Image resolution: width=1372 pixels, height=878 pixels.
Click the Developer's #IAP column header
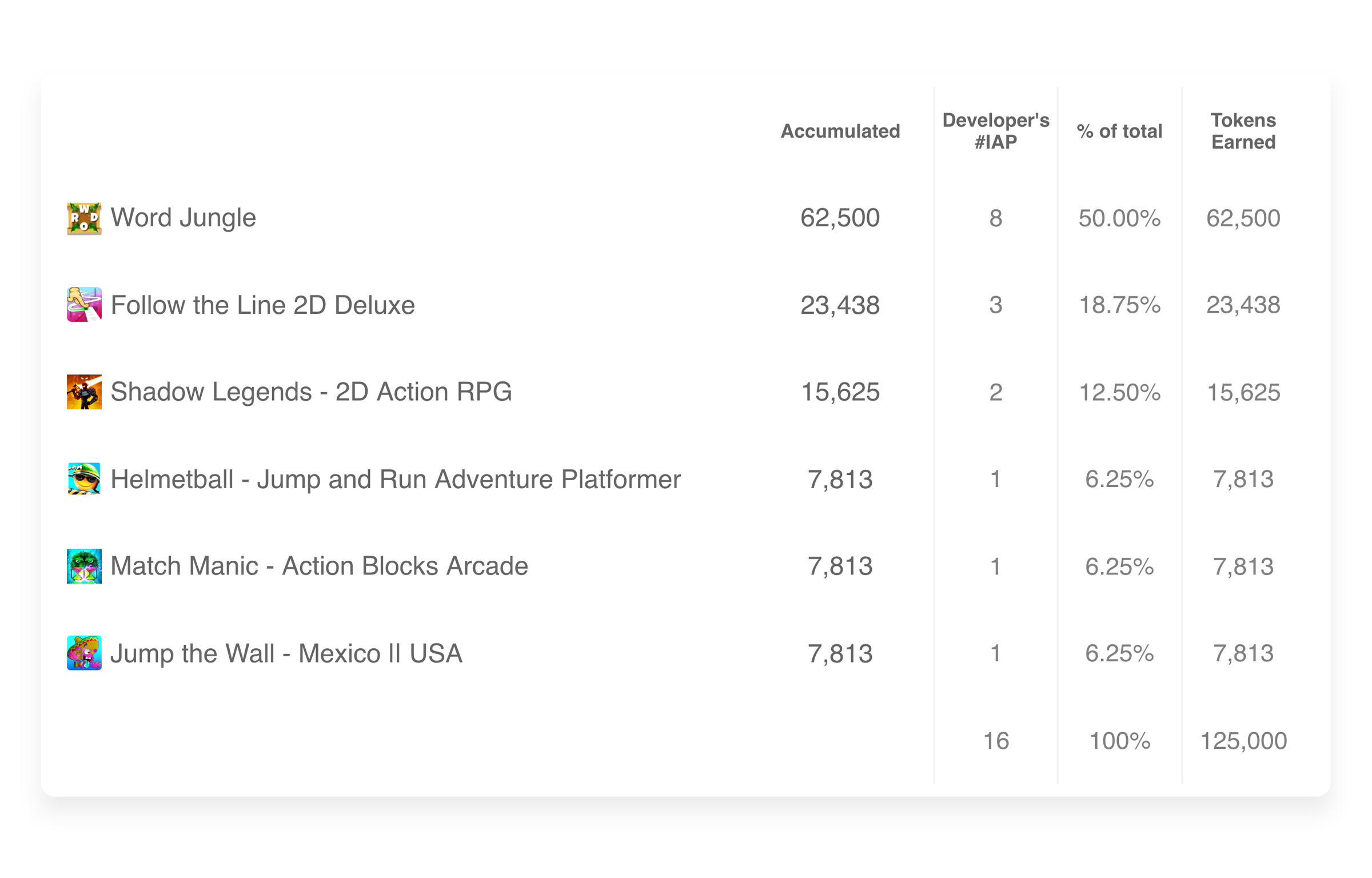pyautogui.click(x=995, y=131)
